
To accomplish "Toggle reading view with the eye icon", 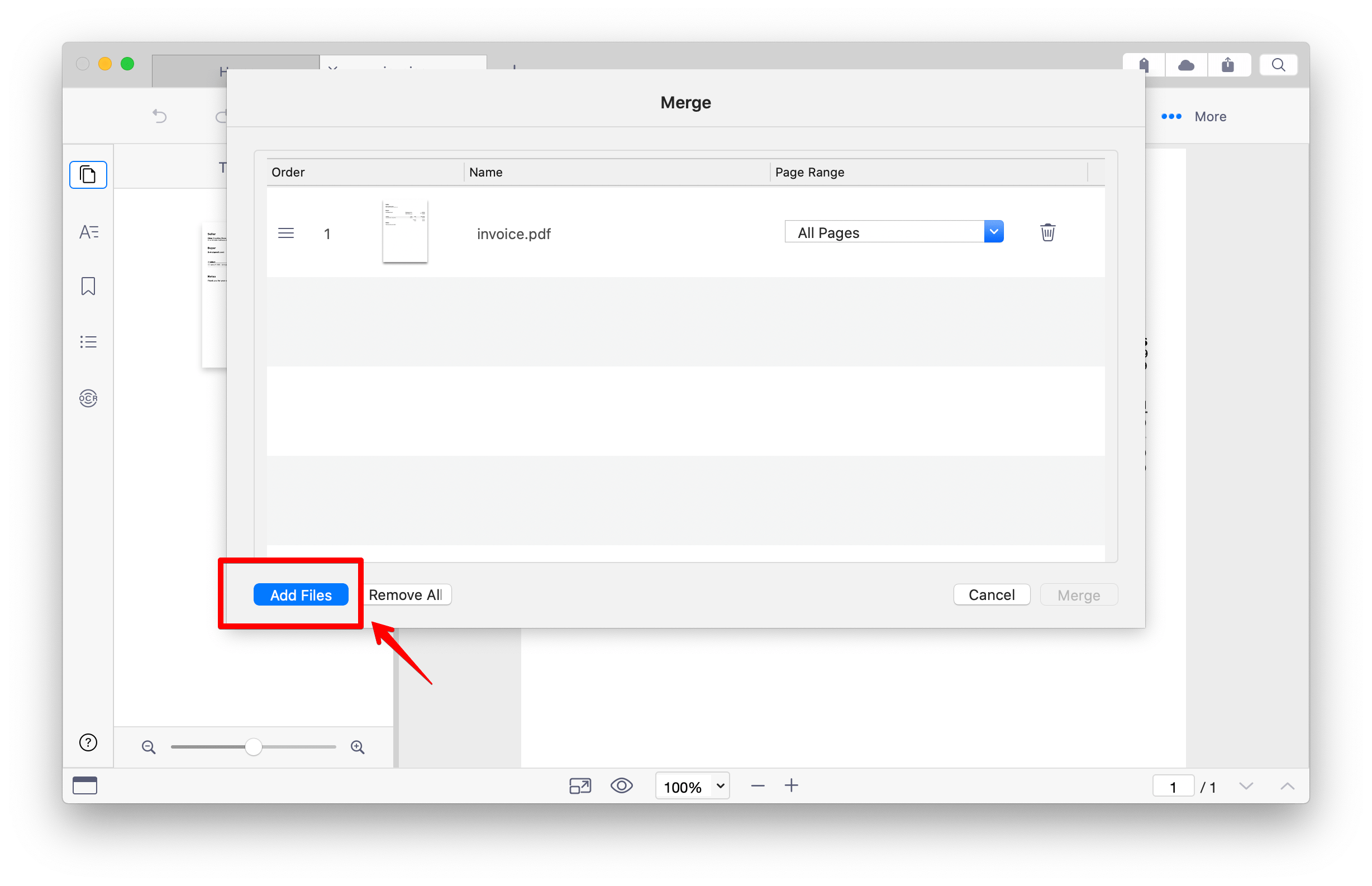I will click(621, 785).
